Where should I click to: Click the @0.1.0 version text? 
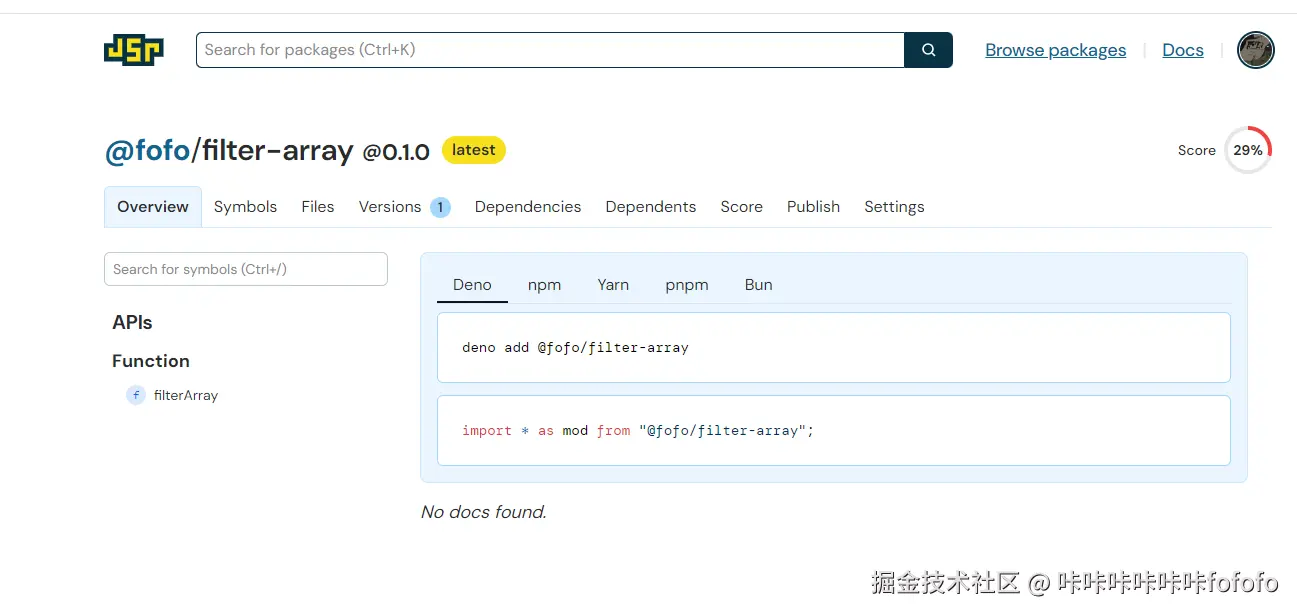(x=396, y=152)
